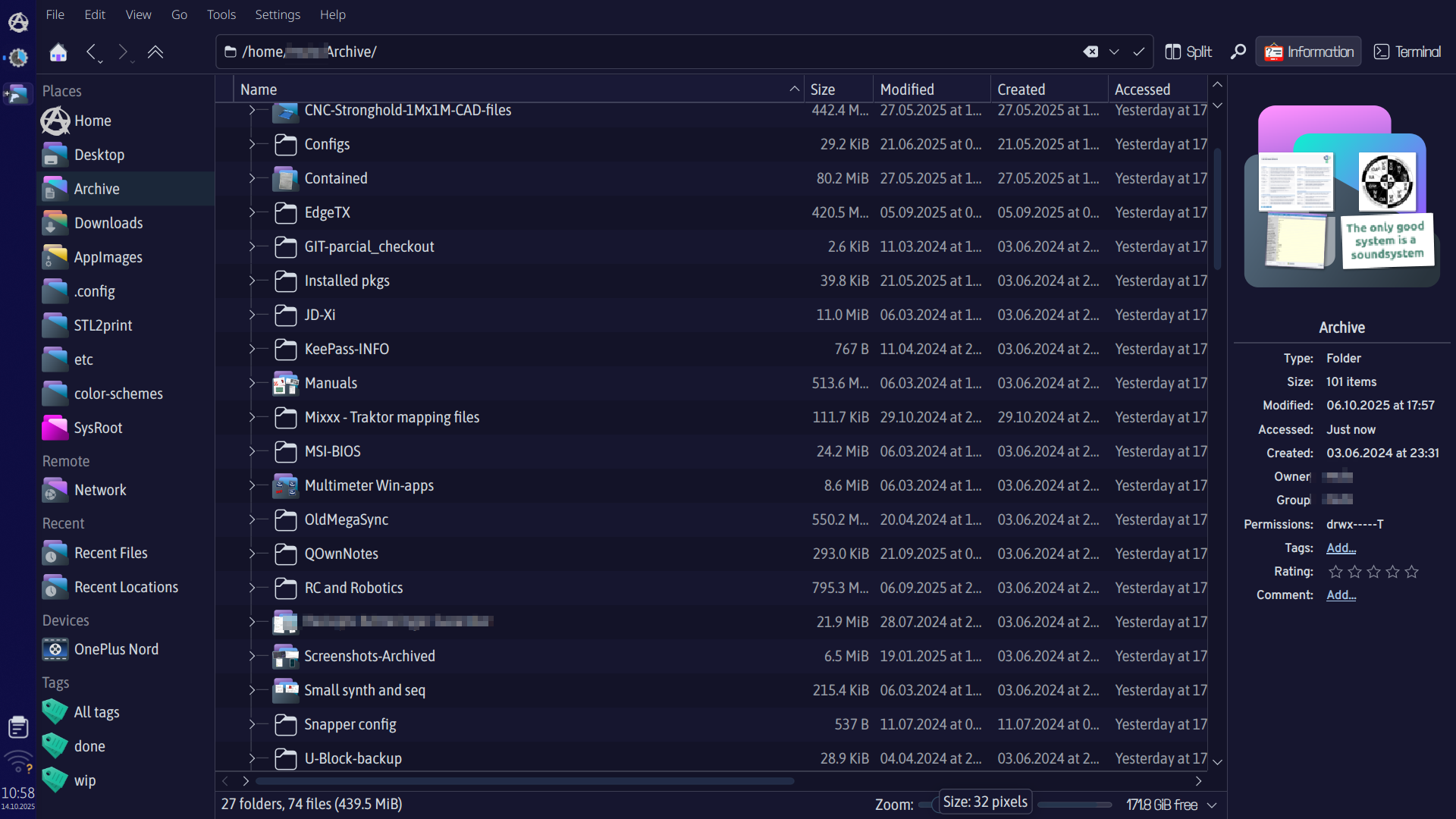Viewport: 1456px width, 819px height.
Task: Clear the location bar text
Action: click(1090, 52)
